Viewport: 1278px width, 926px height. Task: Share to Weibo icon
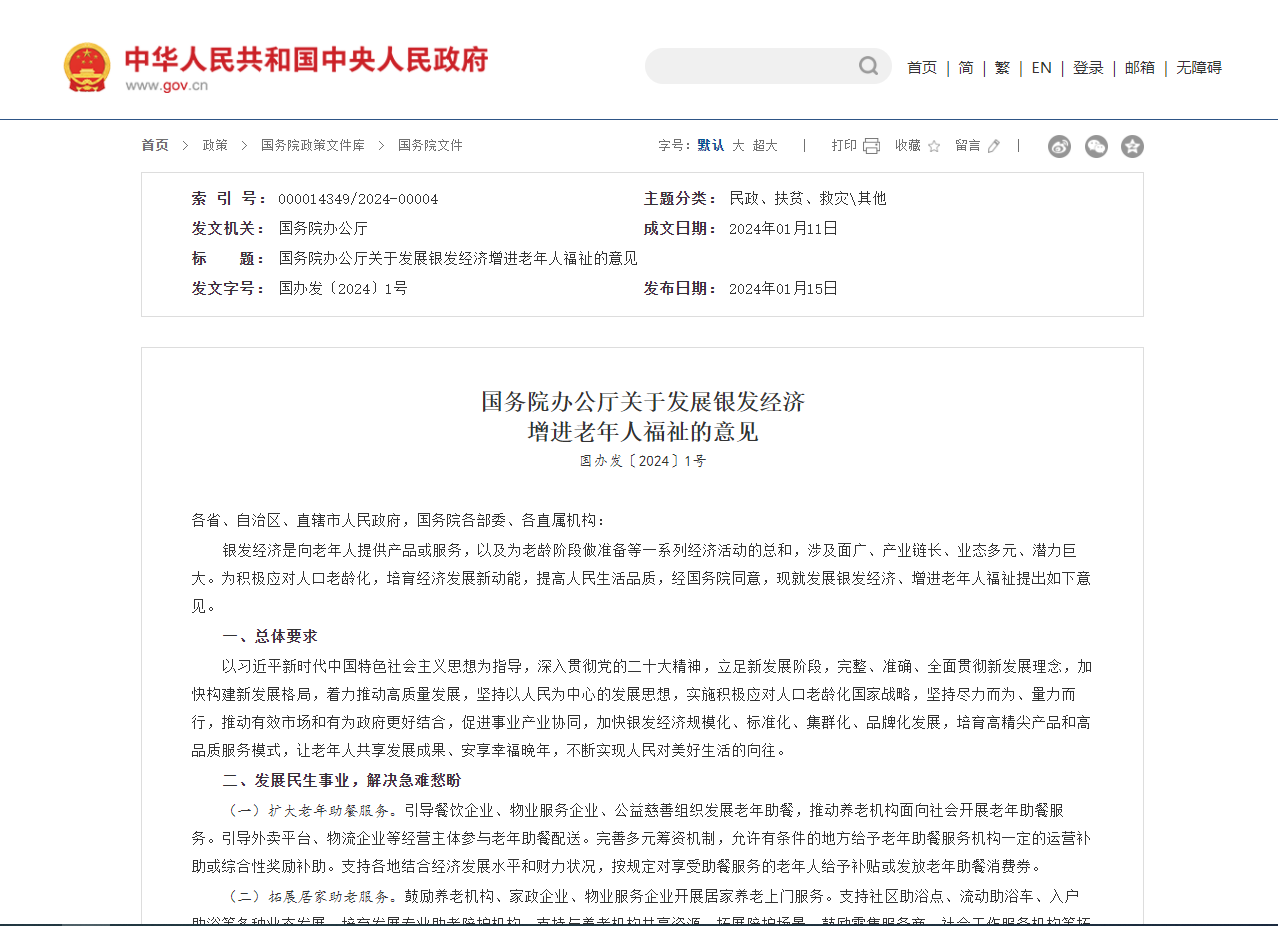[x=1059, y=147]
